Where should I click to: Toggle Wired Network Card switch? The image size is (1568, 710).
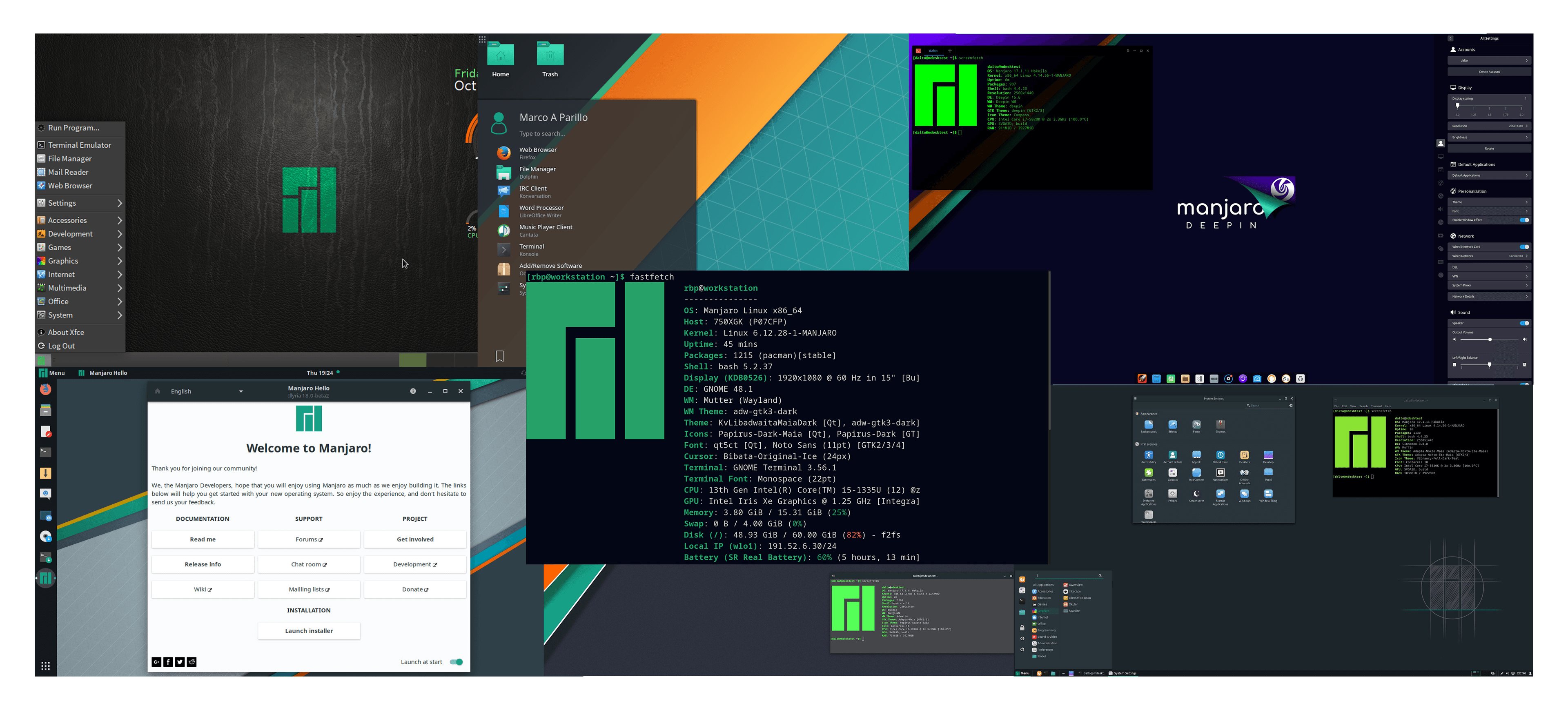(x=1524, y=247)
